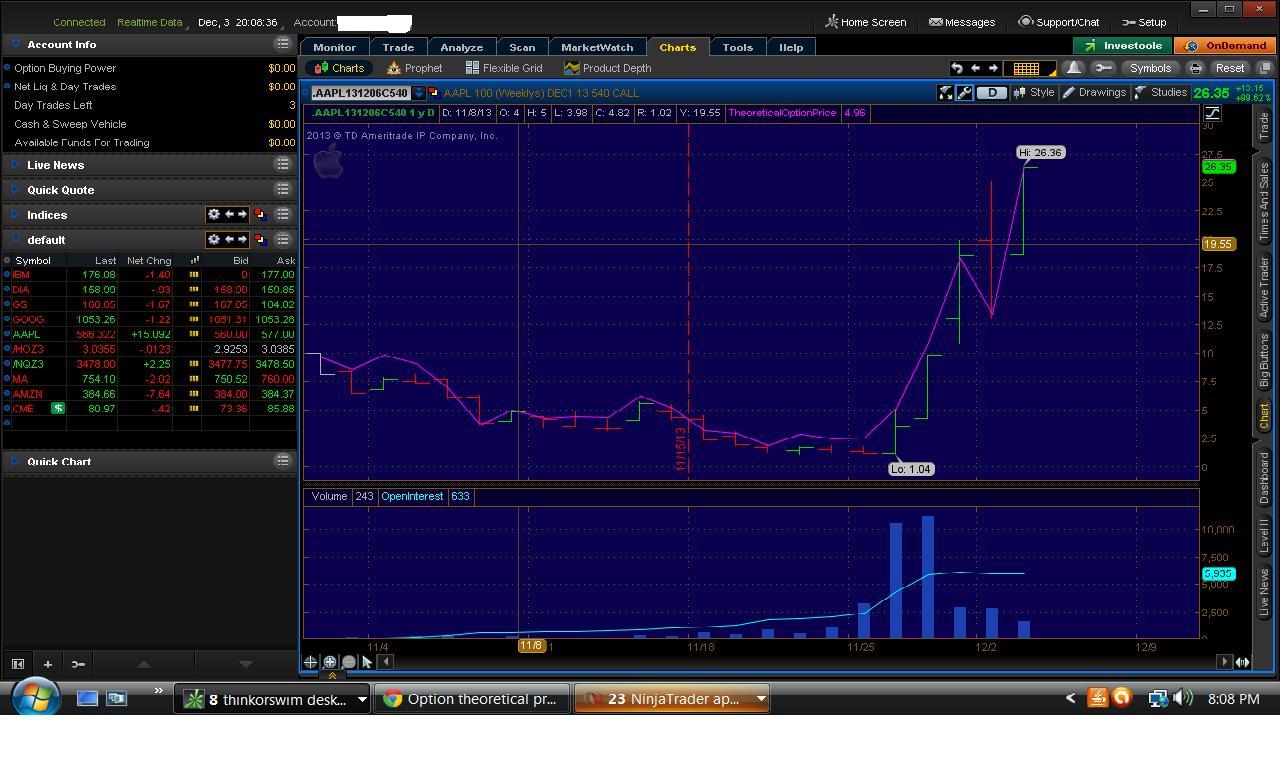Expand the Quick Quote section
1280x768 pixels.
(x=16, y=189)
